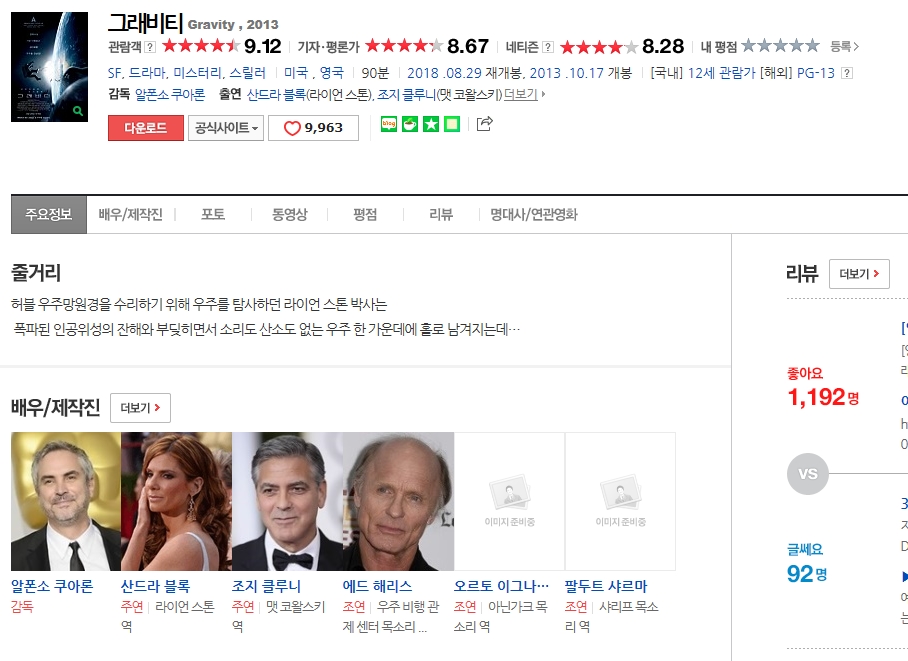Viewport: 908px width, 661px height.
Task: Click the heart like button showing 9,963
Action: (313, 128)
